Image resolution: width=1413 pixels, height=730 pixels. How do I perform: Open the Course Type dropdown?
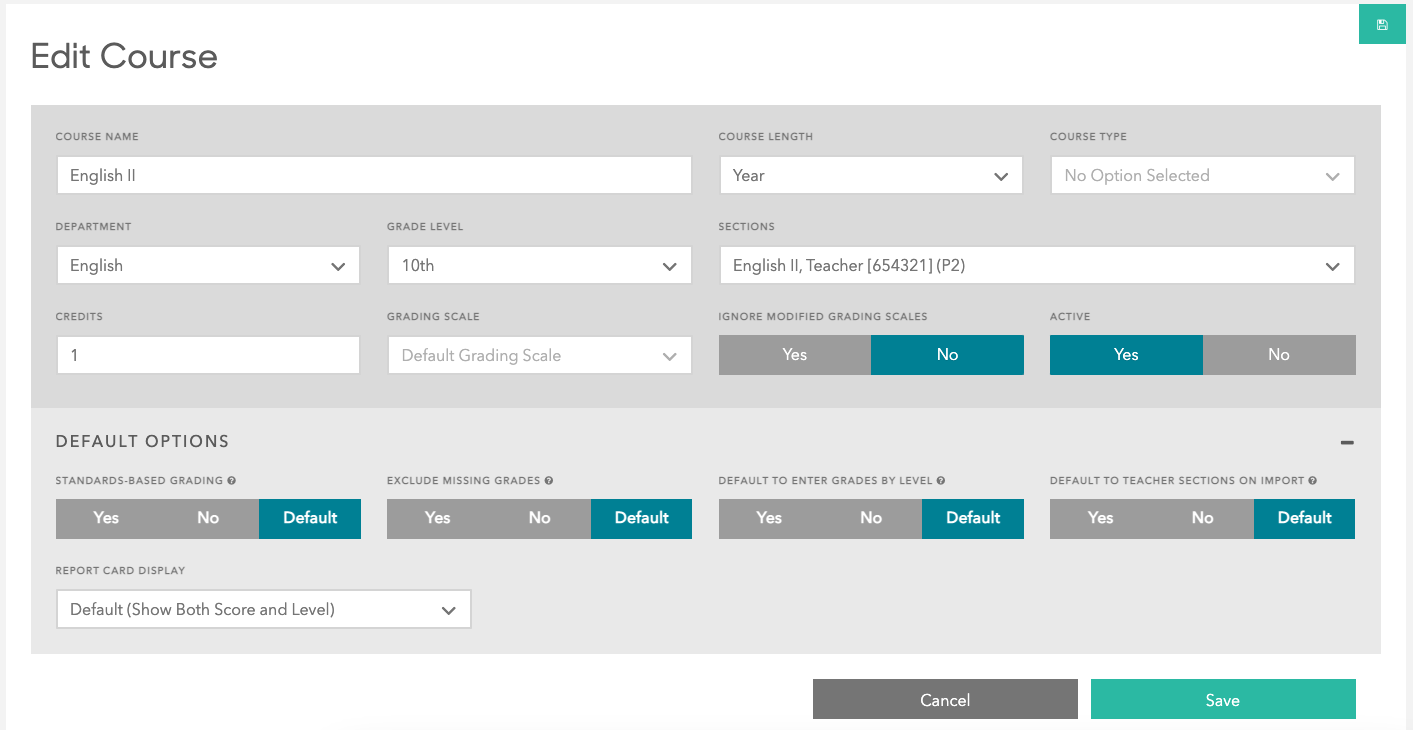click(x=1201, y=176)
